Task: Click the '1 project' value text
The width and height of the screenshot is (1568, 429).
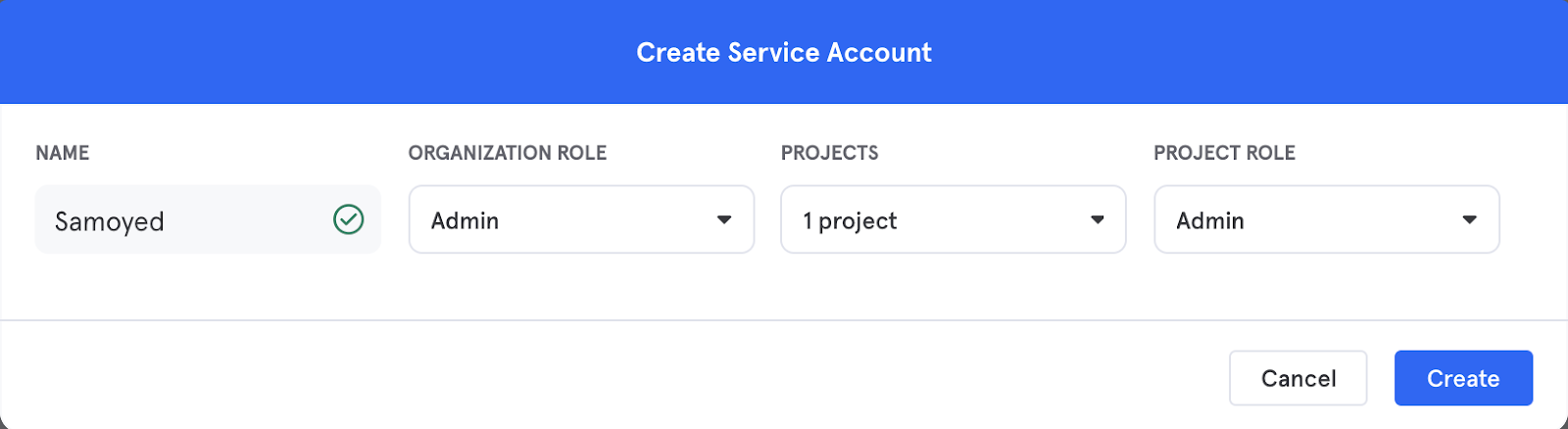Action: [850, 221]
